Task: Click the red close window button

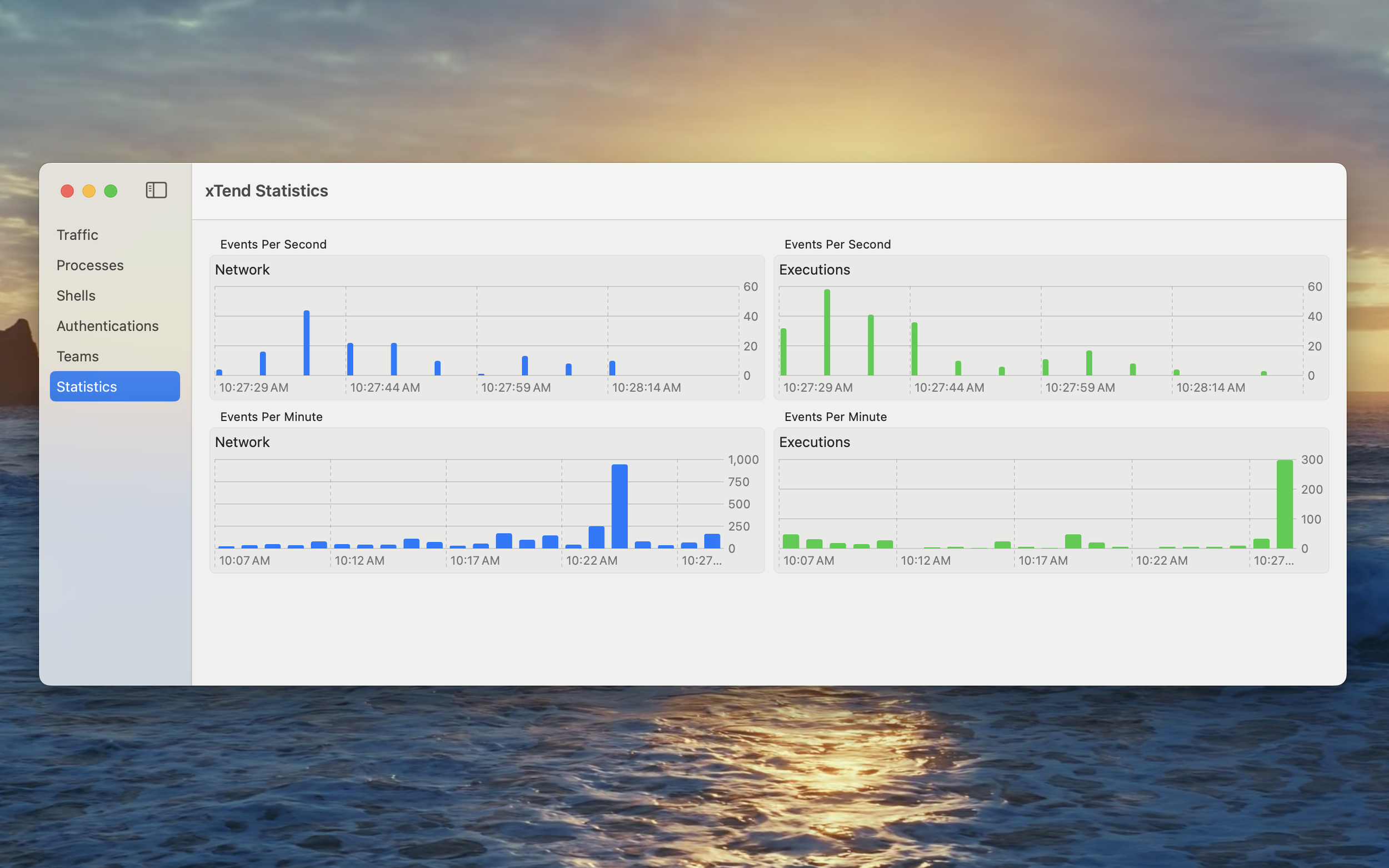Action: (x=67, y=190)
